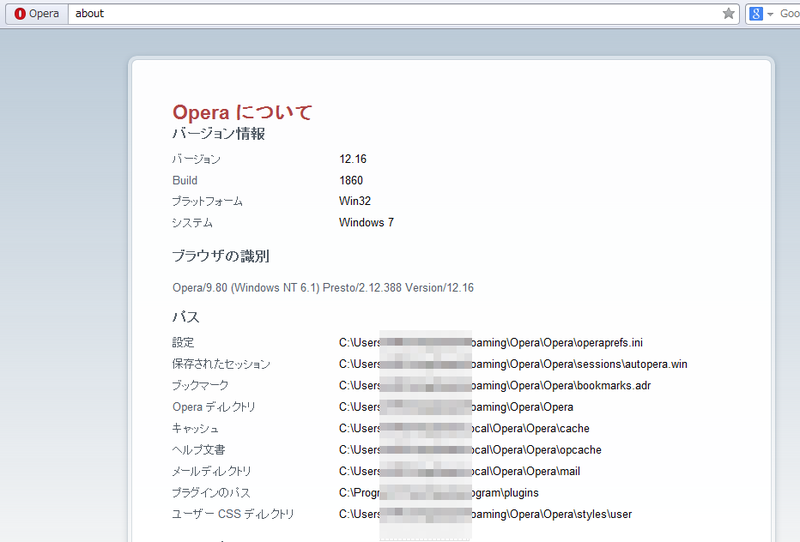Click the red Opera logo icon
This screenshot has width=800, height=542.
point(20,14)
